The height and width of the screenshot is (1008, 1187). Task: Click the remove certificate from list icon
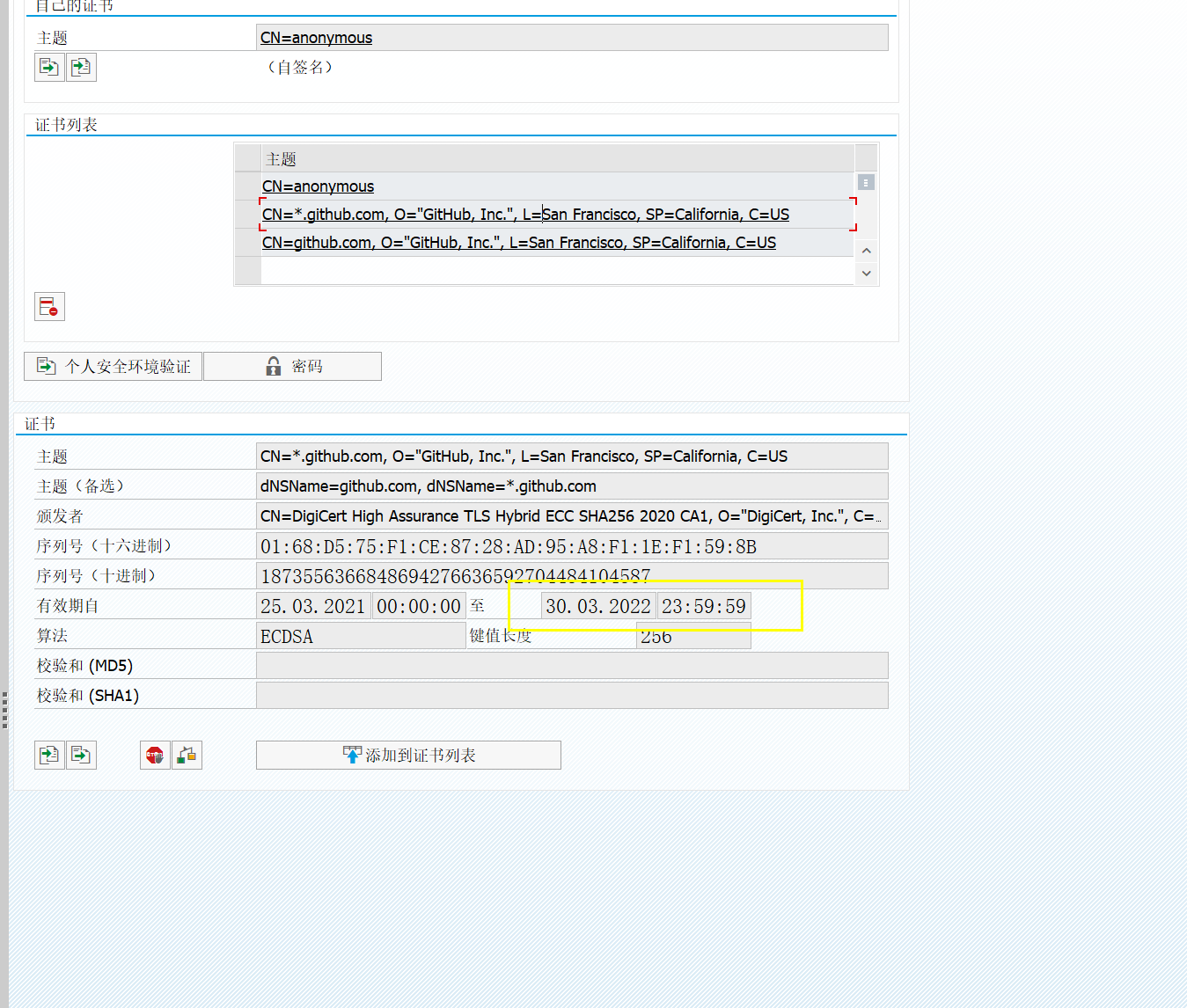(x=49, y=306)
